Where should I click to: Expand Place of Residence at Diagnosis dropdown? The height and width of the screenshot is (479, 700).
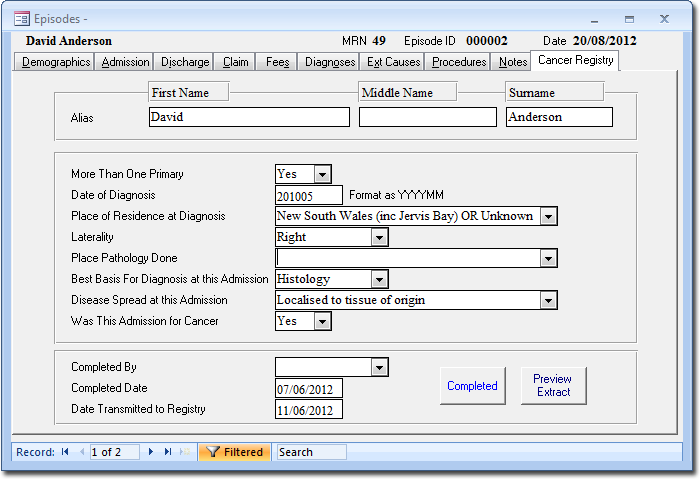coord(548,216)
